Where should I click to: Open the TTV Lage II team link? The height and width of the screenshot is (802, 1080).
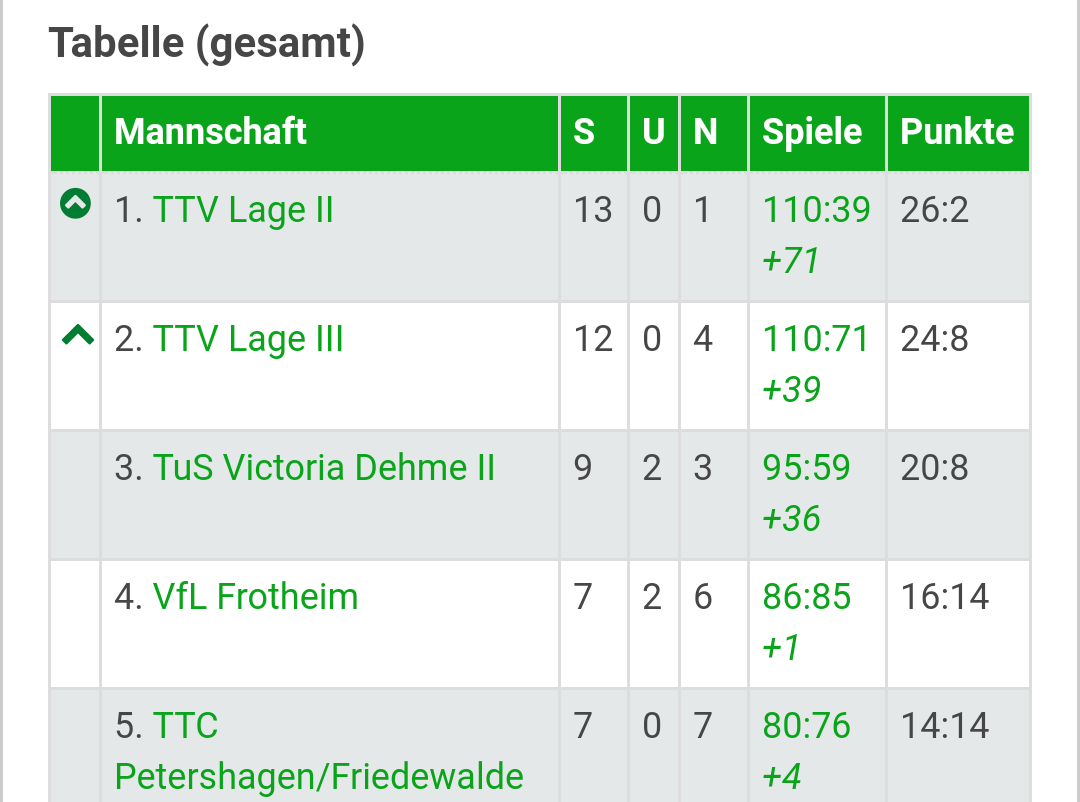(x=243, y=211)
